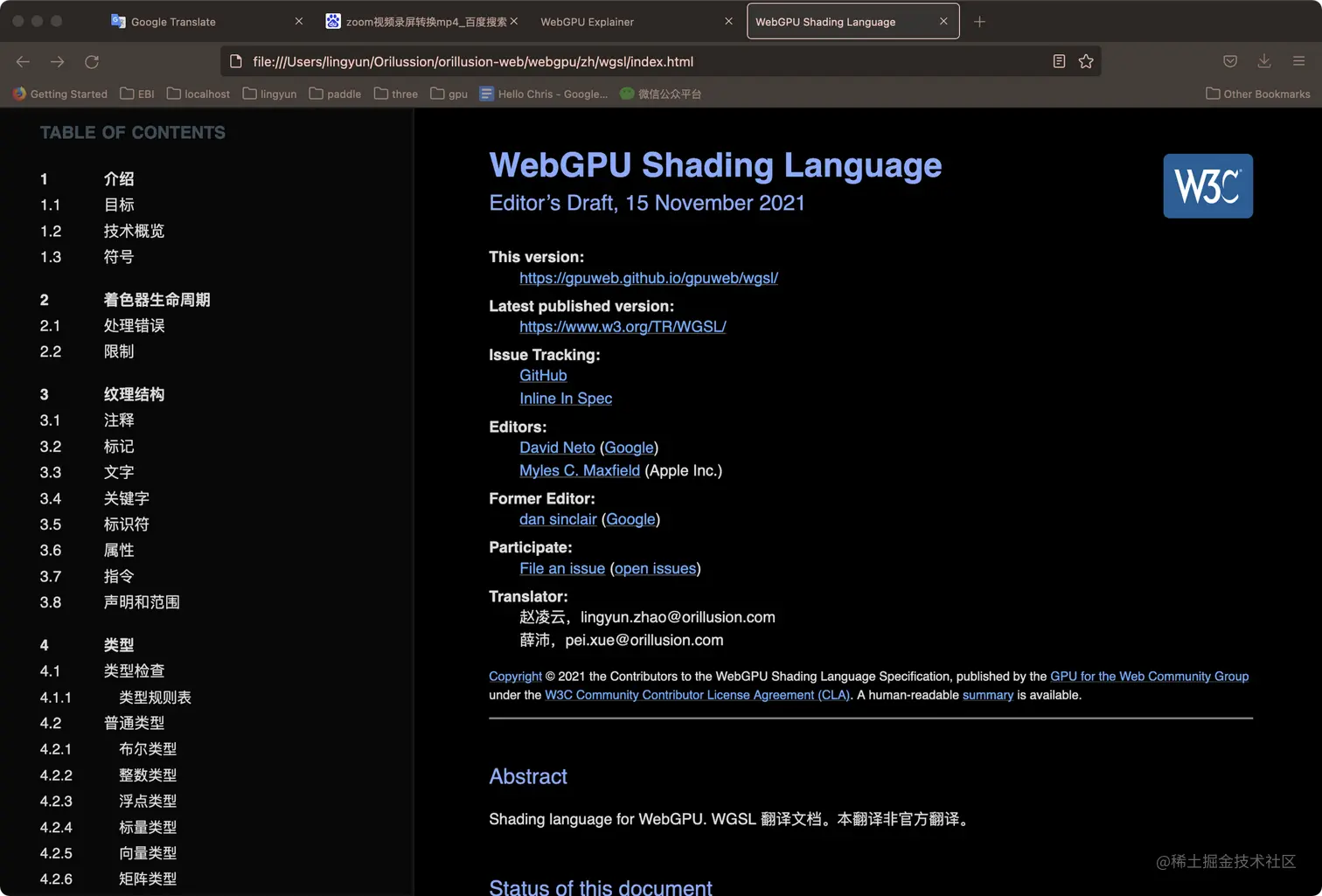The height and width of the screenshot is (896, 1322).
Task: Toggle reader view icon in address bar
Action: point(1059,61)
